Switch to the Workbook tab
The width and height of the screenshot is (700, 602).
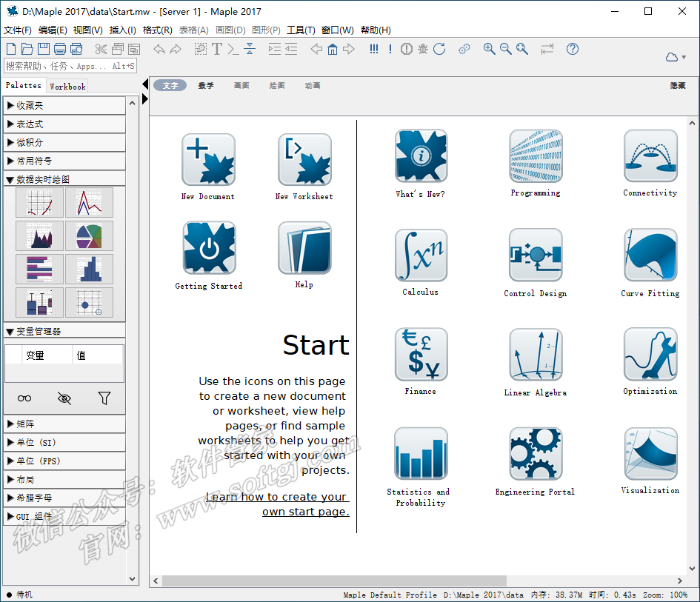(x=67, y=87)
